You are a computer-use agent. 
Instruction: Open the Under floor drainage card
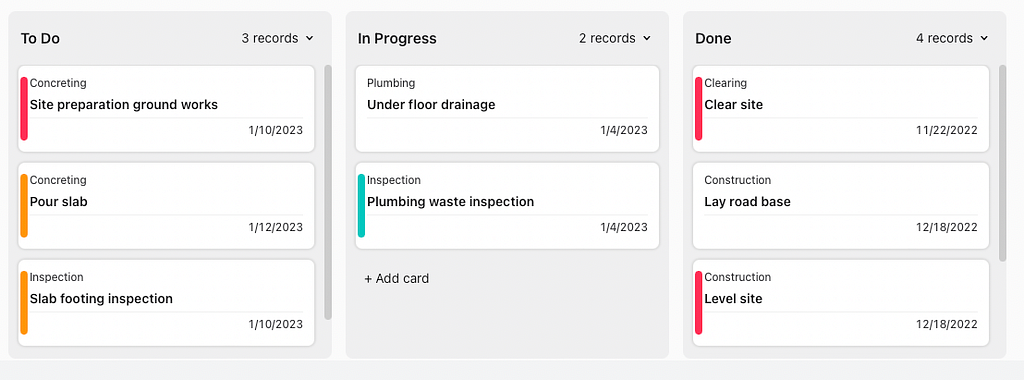click(507, 108)
